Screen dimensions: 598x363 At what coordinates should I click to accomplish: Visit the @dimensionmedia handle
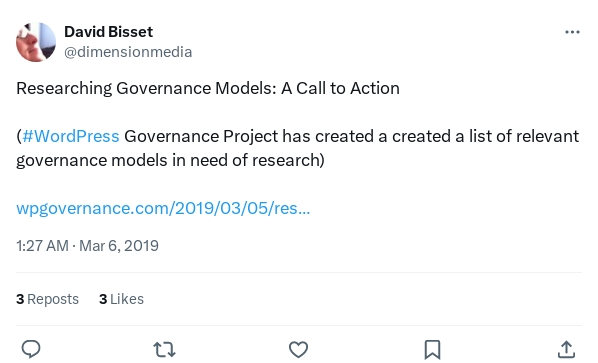[x=128, y=52]
